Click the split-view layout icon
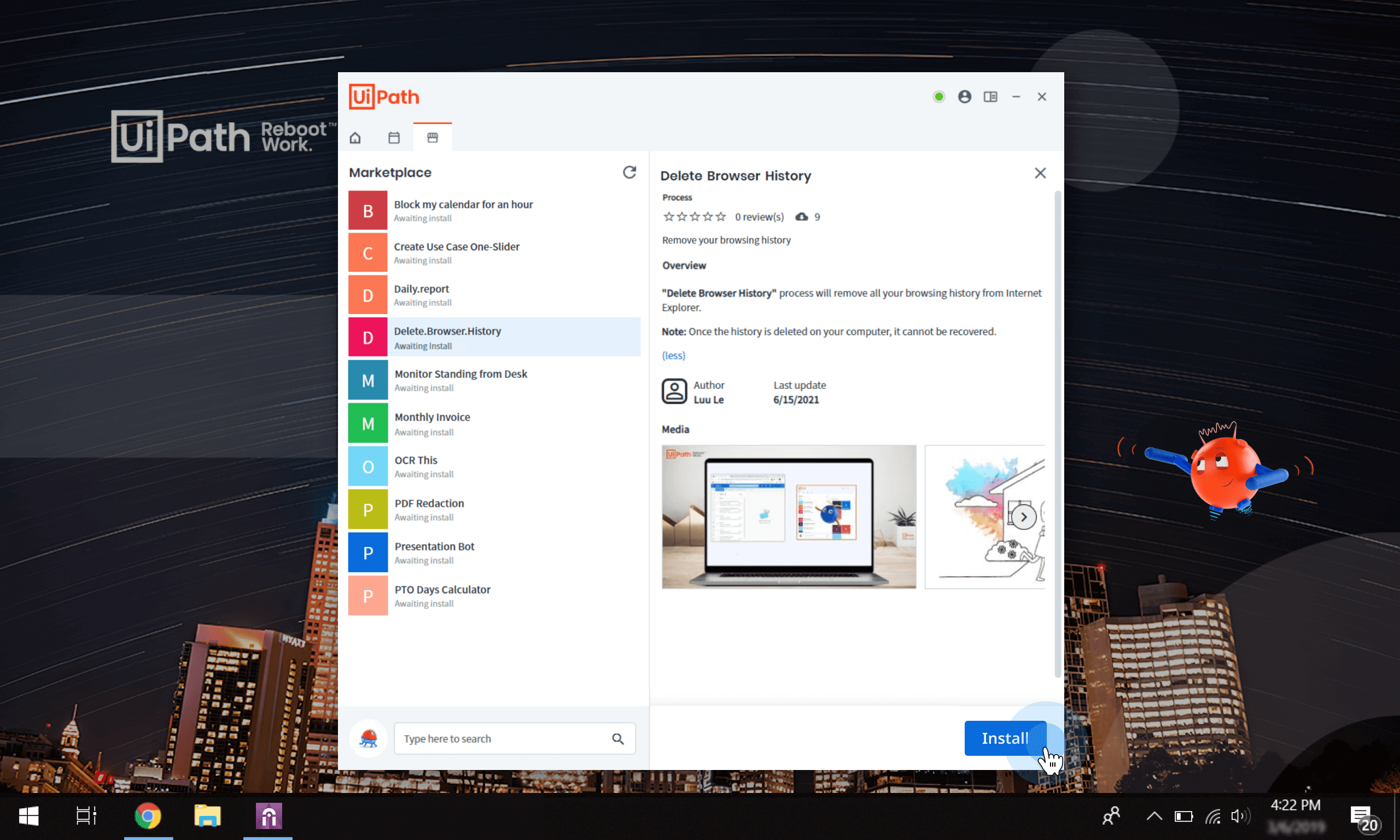Screen dimensions: 1400x840 (x=990, y=96)
